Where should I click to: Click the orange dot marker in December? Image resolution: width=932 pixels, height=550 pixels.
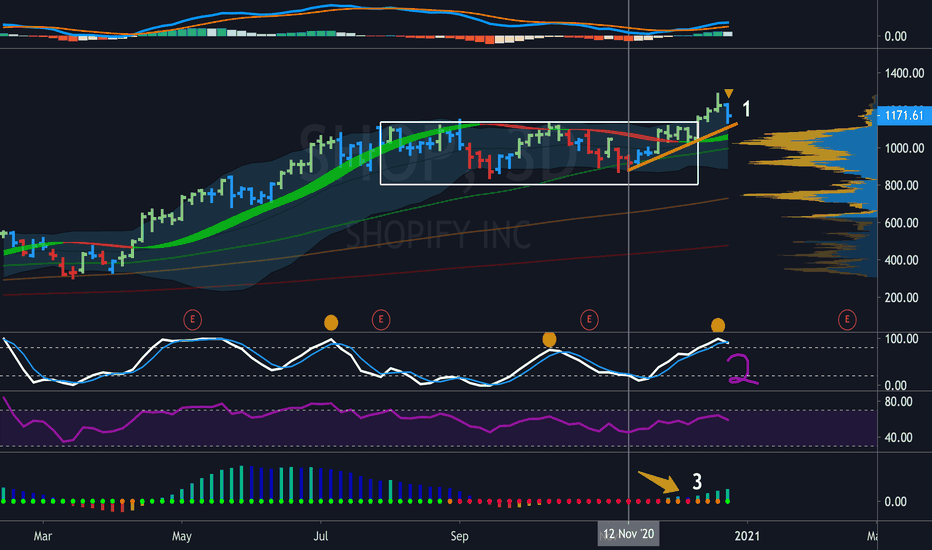(718, 325)
